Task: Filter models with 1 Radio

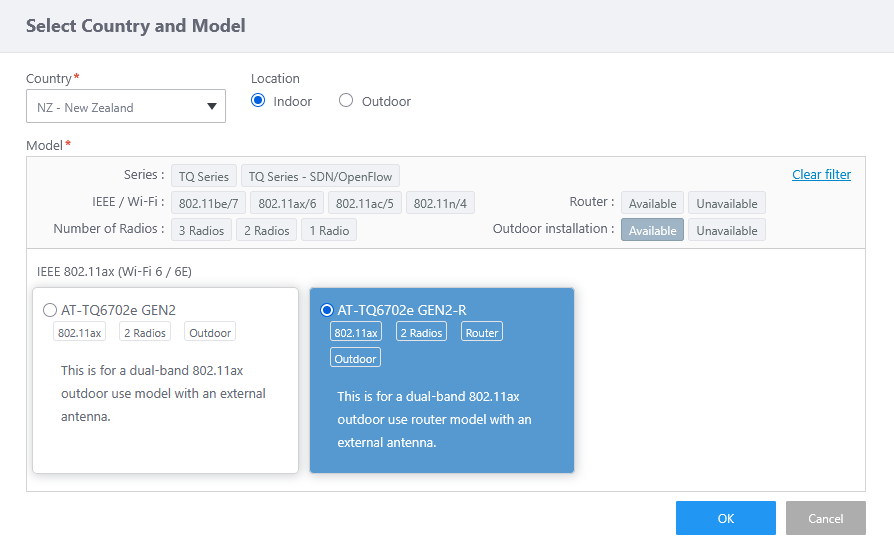Action: tap(329, 230)
